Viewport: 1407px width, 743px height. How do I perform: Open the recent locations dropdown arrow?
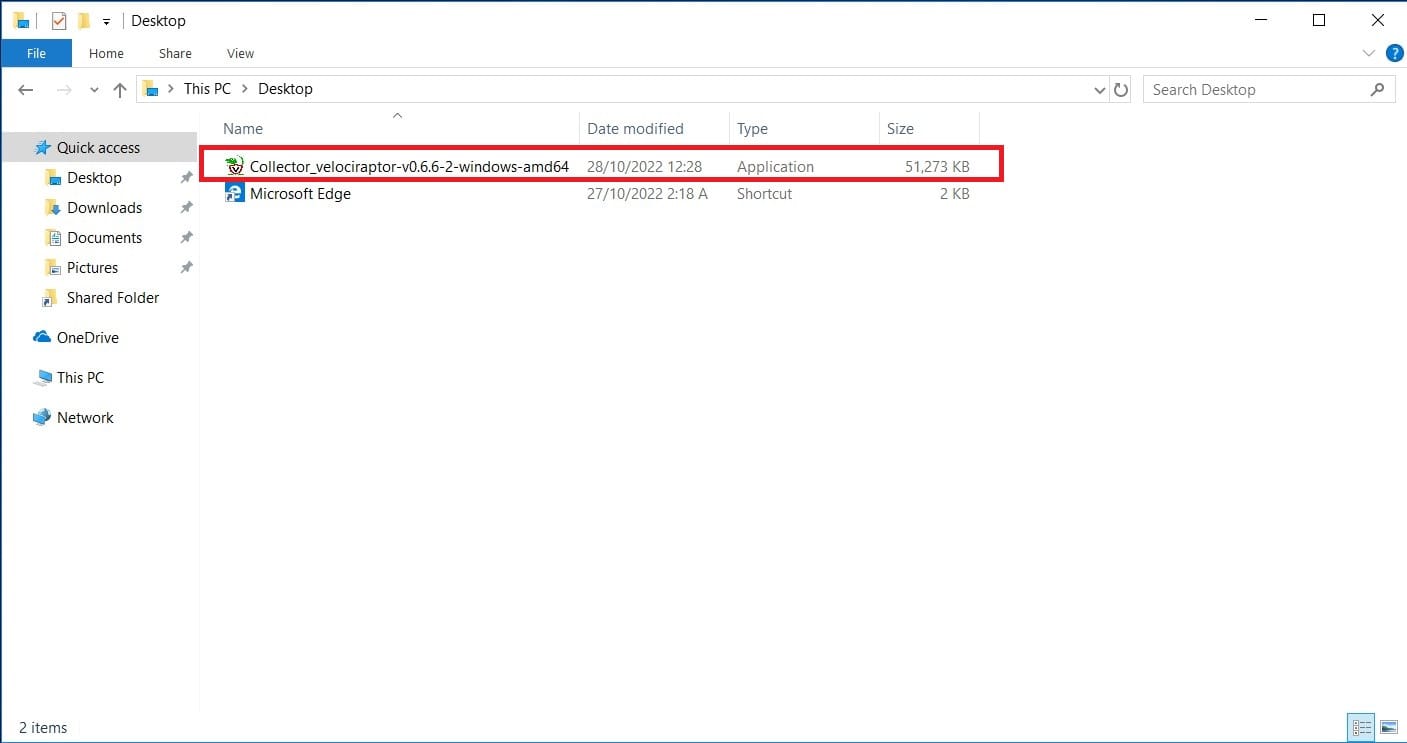94,90
